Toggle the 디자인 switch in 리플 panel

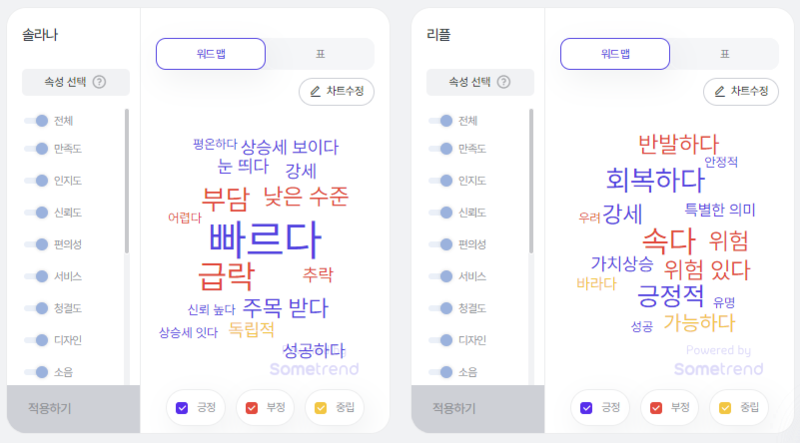point(440,340)
